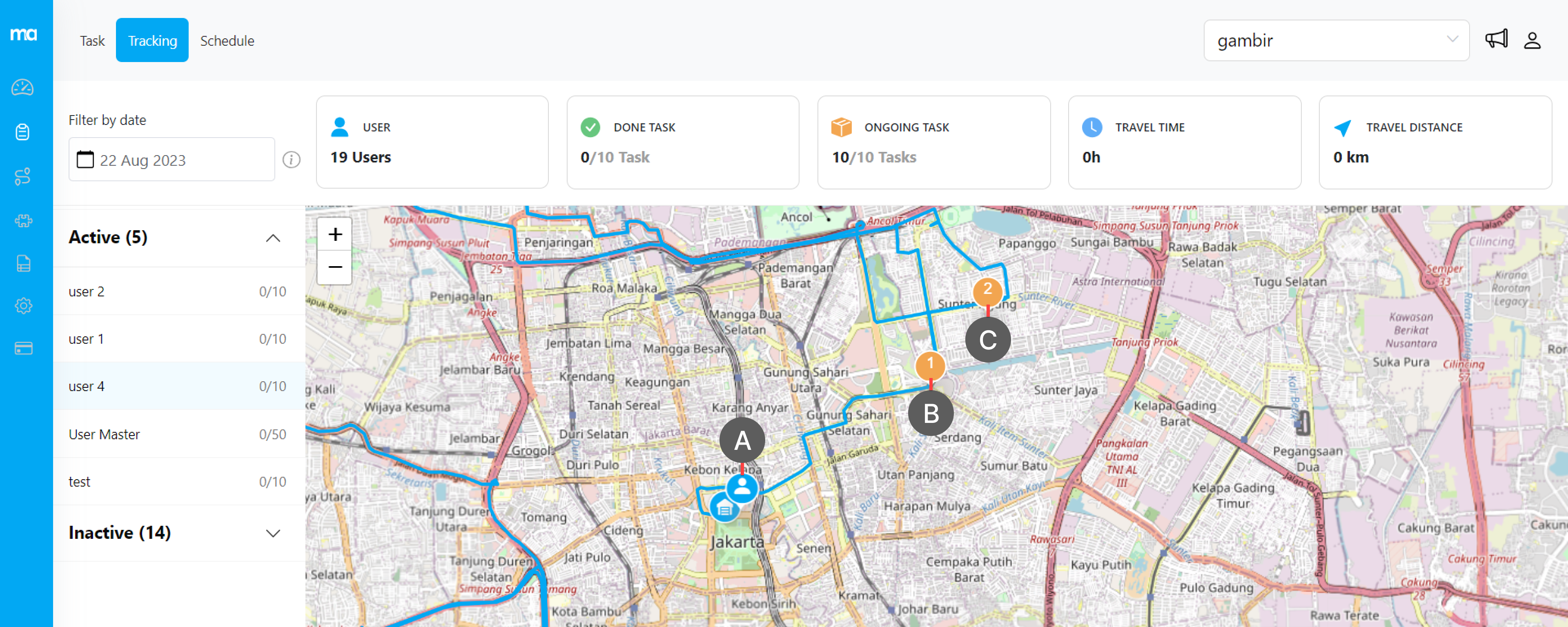Switch to the Schedule tab

pyautogui.click(x=227, y=40)
